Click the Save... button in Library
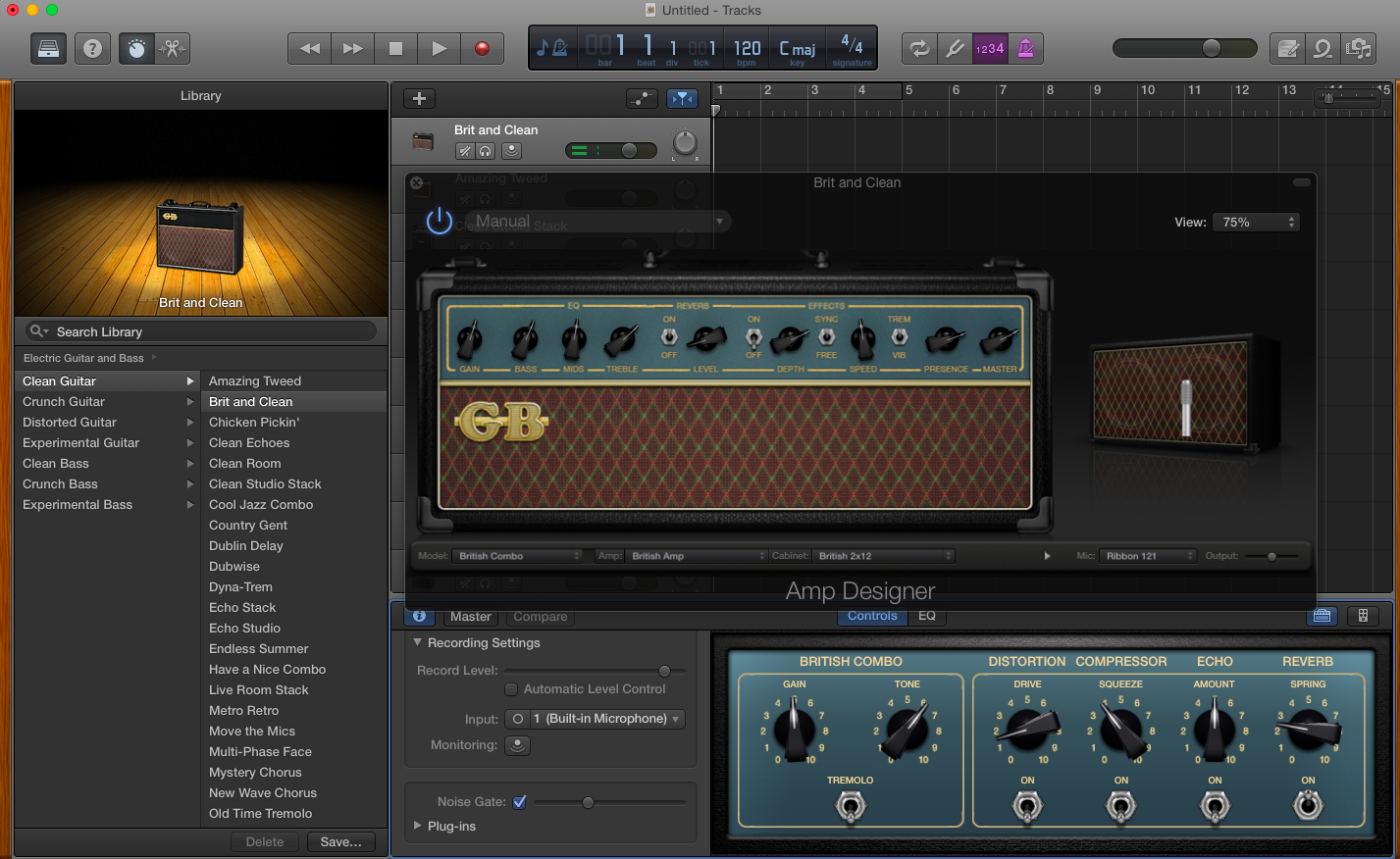This screenshot has width=1400, height=859. pyautogui.click(x=340, y=841)
